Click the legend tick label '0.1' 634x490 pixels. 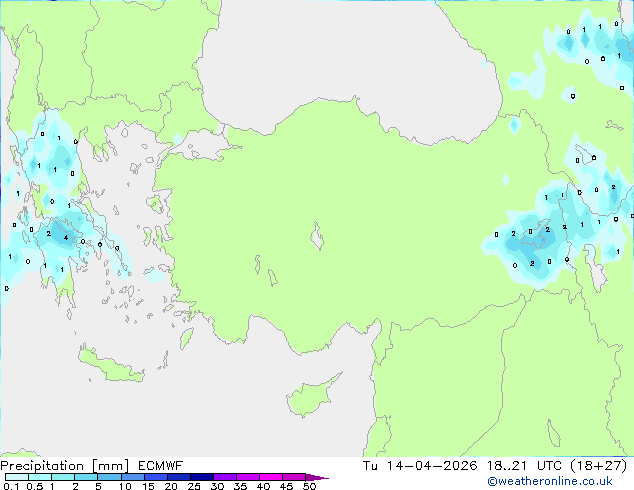[x=11, y=486]
